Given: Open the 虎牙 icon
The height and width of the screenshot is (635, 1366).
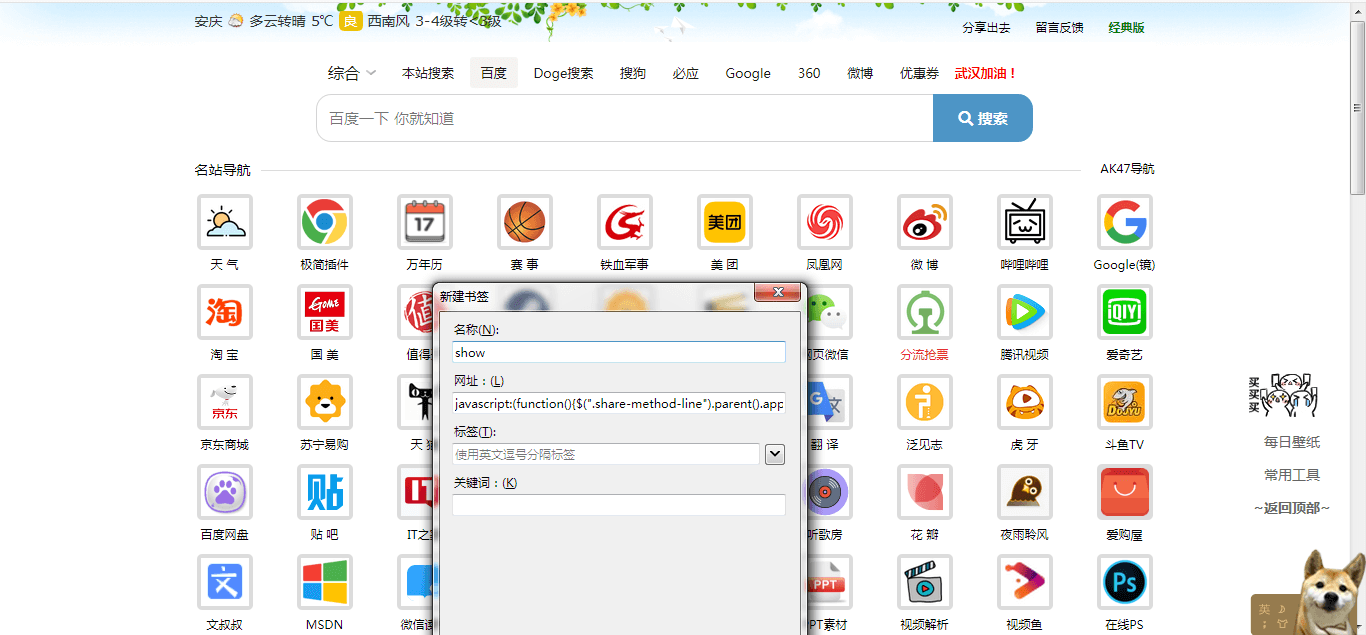Looking at the screenshot, I should (x=1025, y=402).
